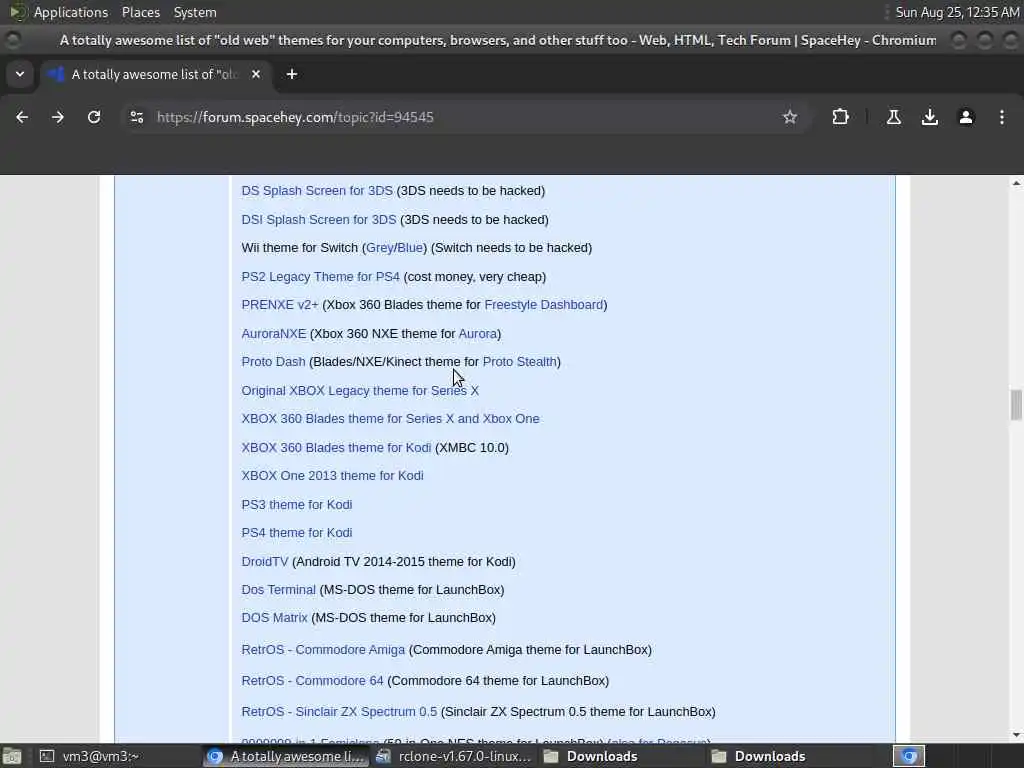
Task: Open the Blue Wii theme link
Action: [410, 248]
